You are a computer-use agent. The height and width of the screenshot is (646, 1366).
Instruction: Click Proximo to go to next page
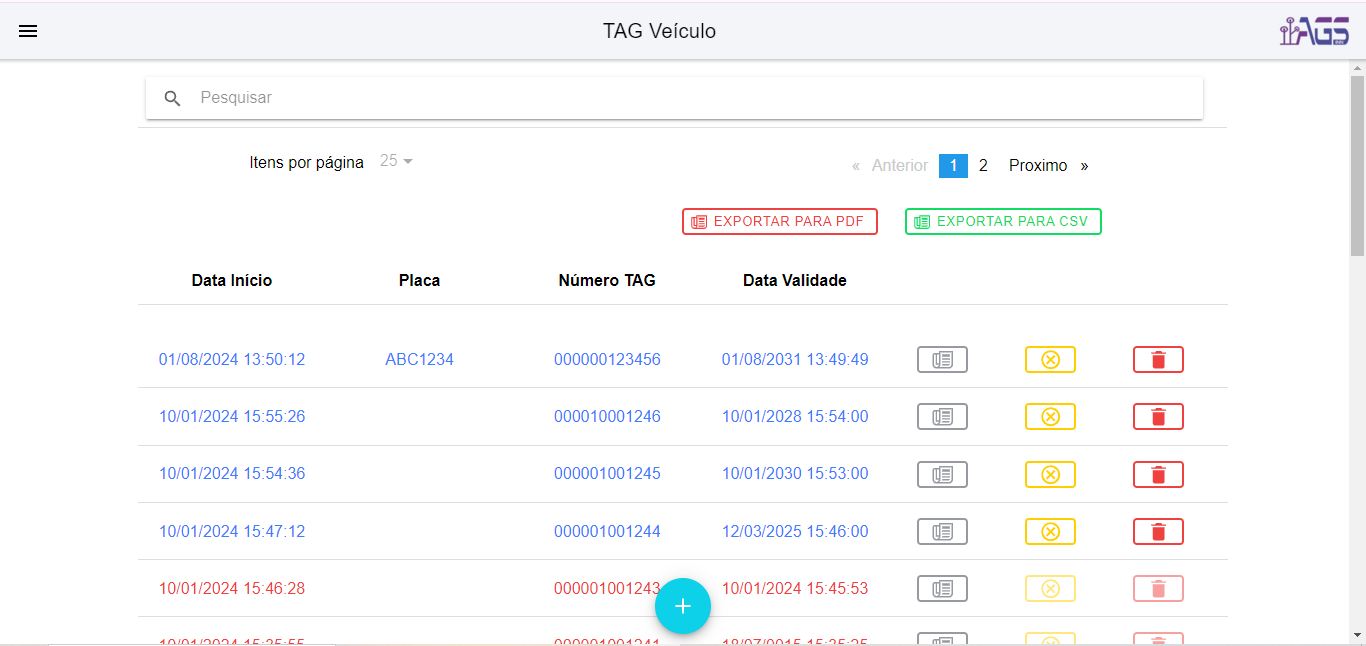coord(1037,166)
